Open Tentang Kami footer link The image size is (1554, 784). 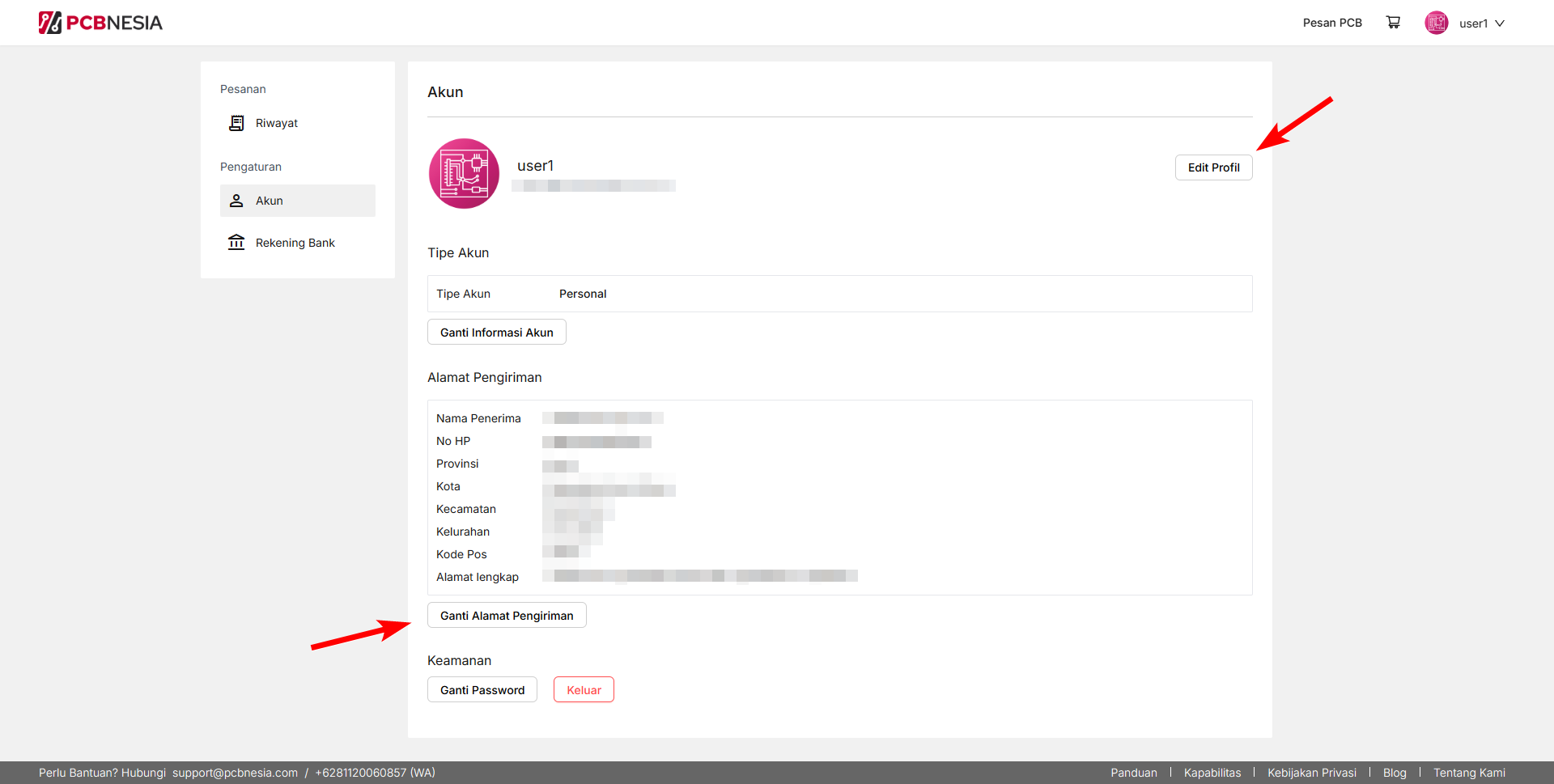1469,773
